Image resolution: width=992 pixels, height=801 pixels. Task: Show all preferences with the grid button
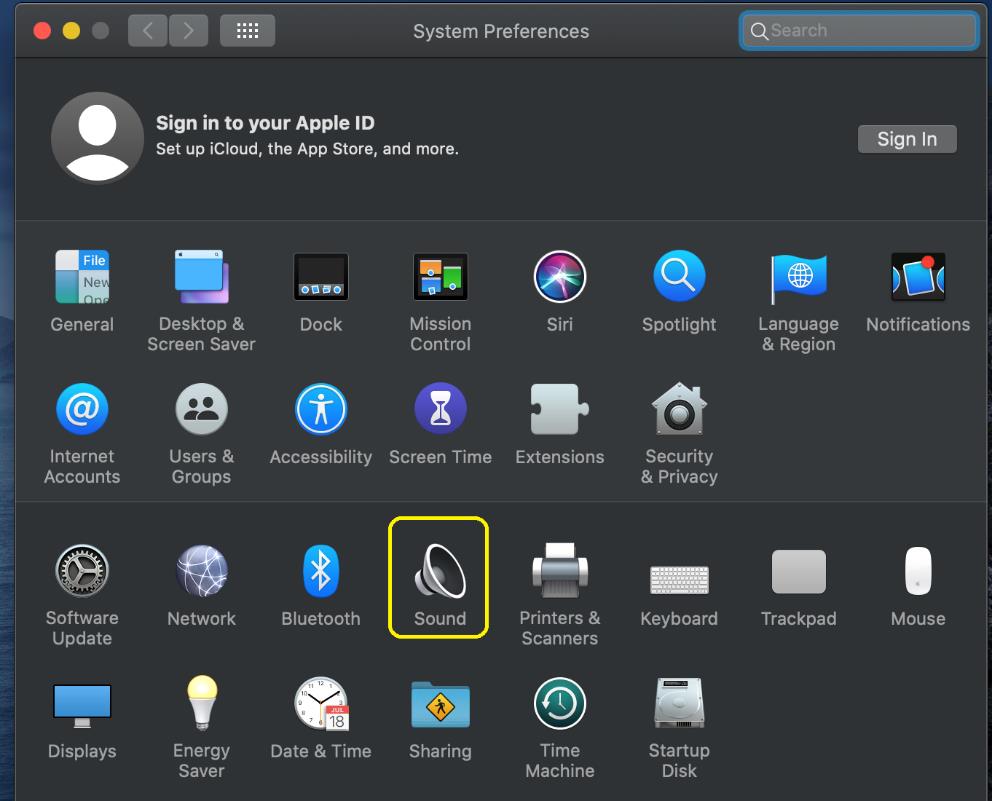(247, 30)
